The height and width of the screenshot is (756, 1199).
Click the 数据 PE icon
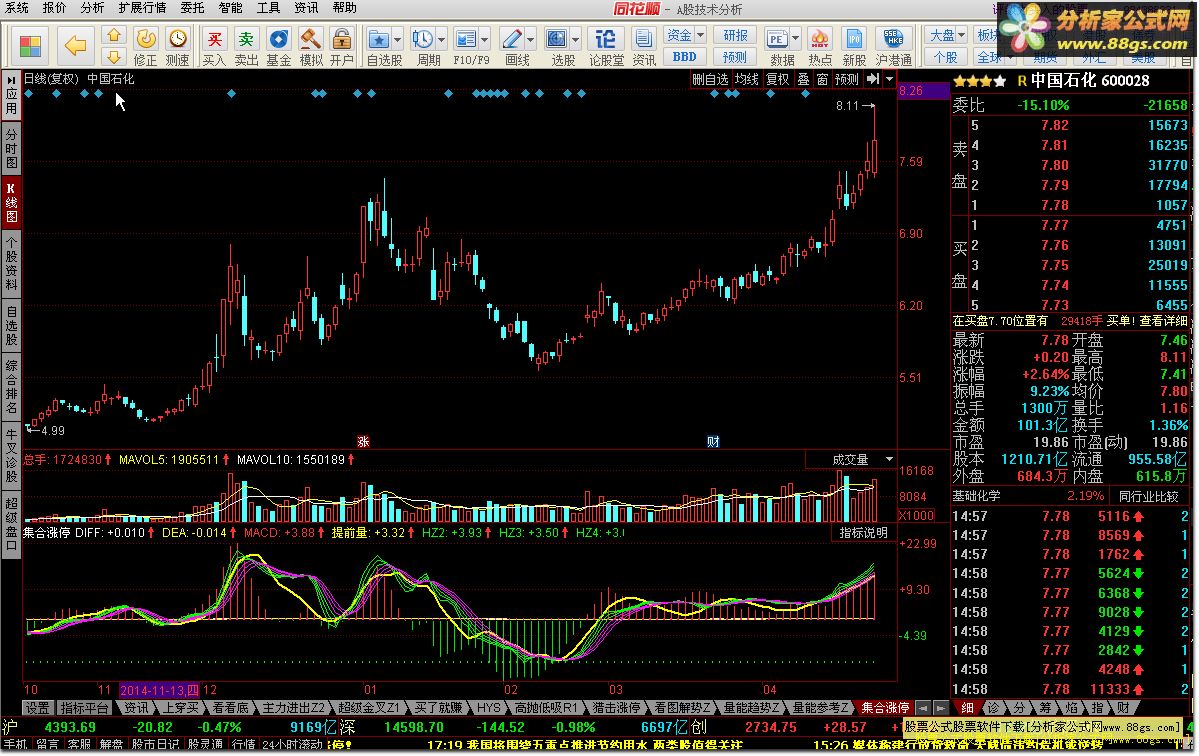point(777,38)
